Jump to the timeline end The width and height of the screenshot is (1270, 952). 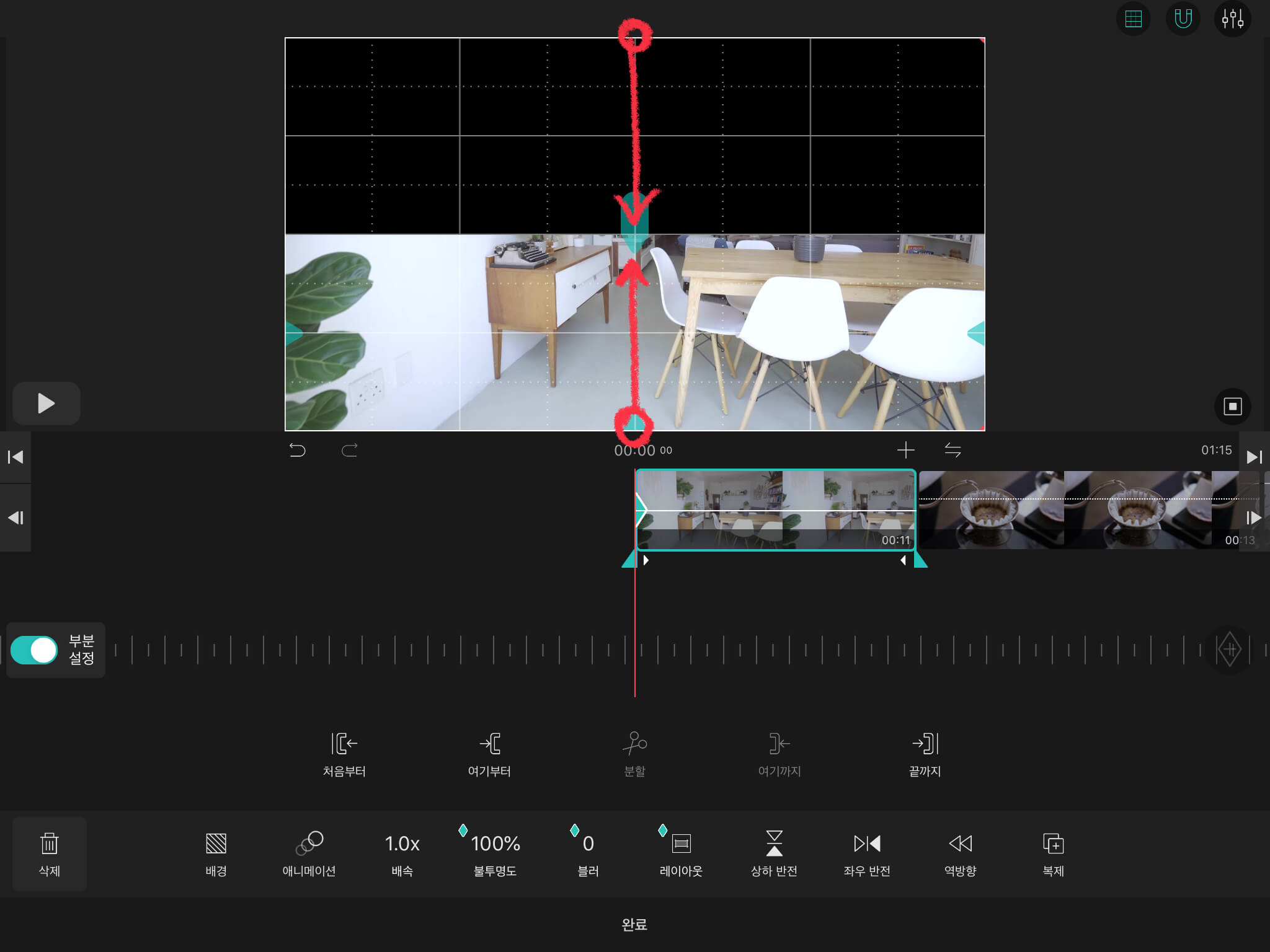[x=1254, y=457]
